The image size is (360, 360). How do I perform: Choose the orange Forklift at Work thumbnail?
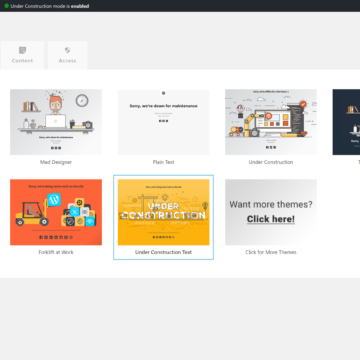point(56,212)
